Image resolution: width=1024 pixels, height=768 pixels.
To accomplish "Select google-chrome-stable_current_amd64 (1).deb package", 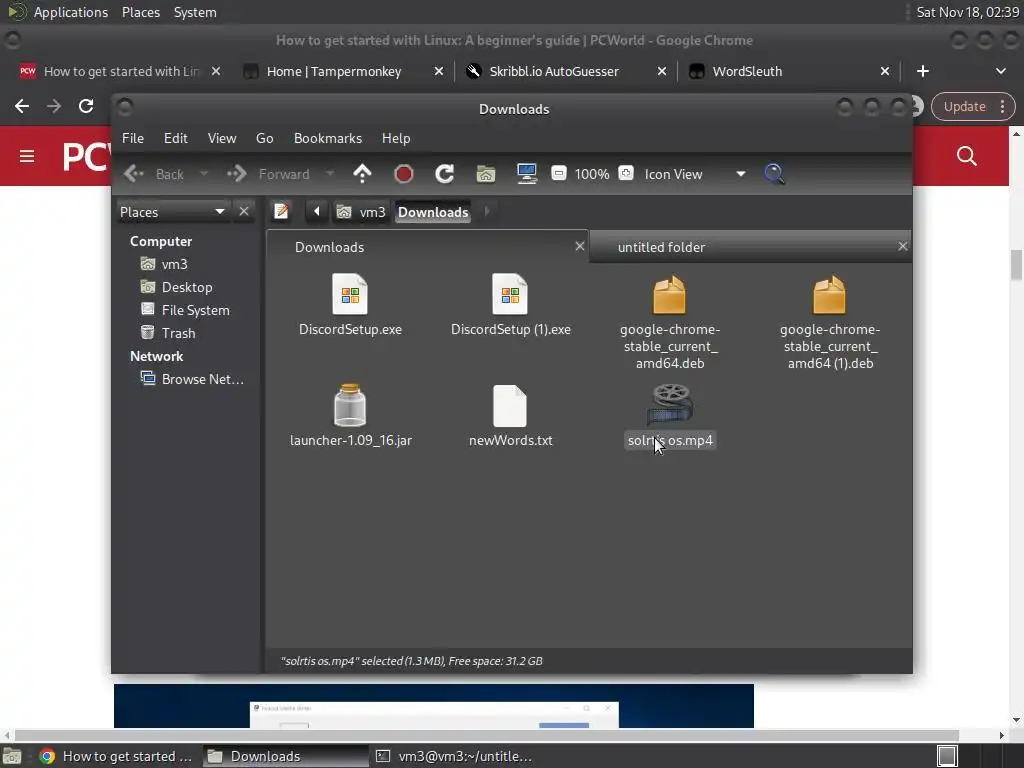I will [830, 295].
